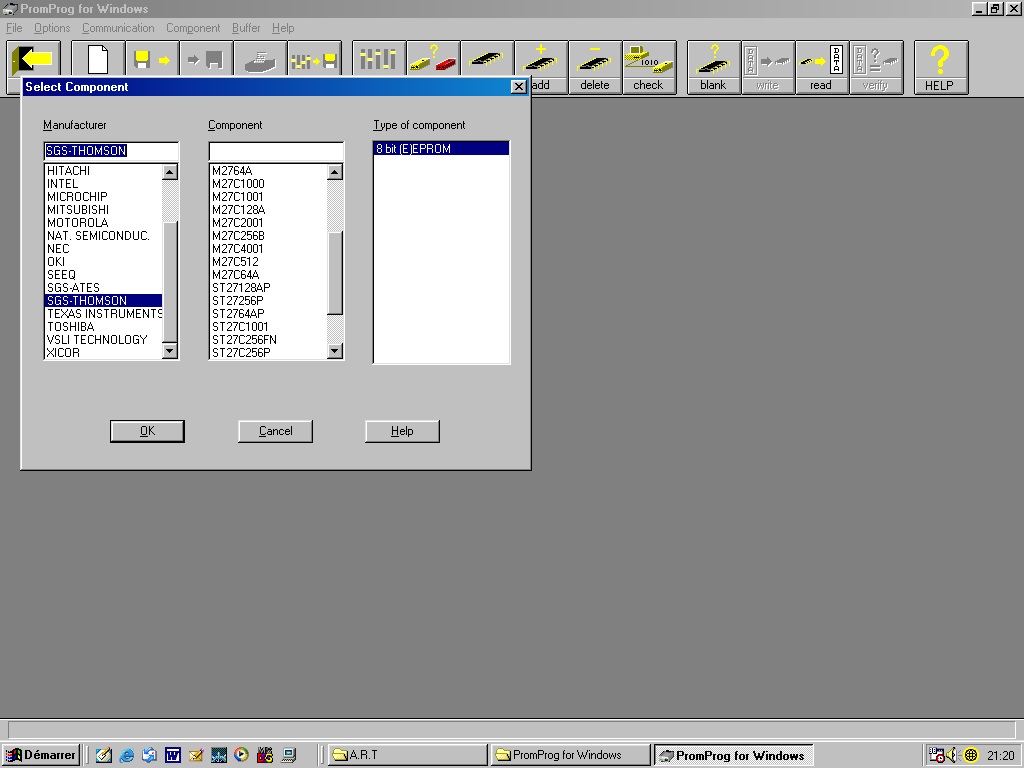The height and width of the screenshot is (768, 1024).
Task: Select MITSUBISHI manufacturer
Action: click(x=103, y=210)
